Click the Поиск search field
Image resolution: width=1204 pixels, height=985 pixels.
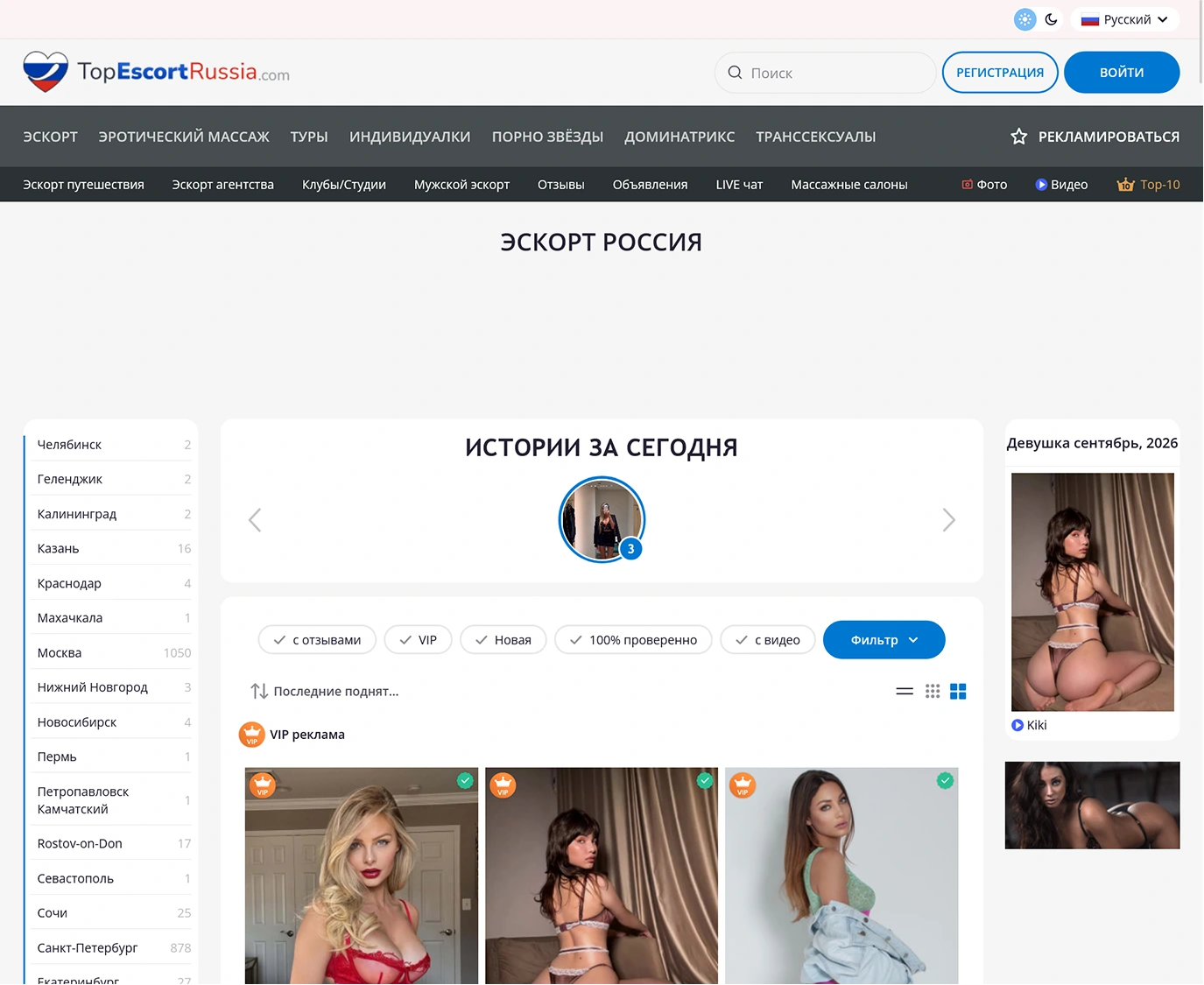point(826,73)
